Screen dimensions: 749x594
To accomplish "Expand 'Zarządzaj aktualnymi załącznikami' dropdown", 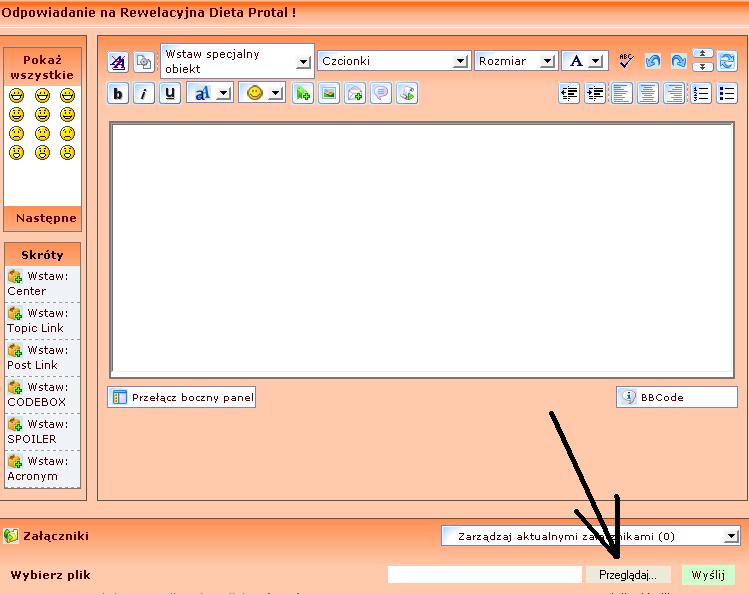I will point(591,536).
